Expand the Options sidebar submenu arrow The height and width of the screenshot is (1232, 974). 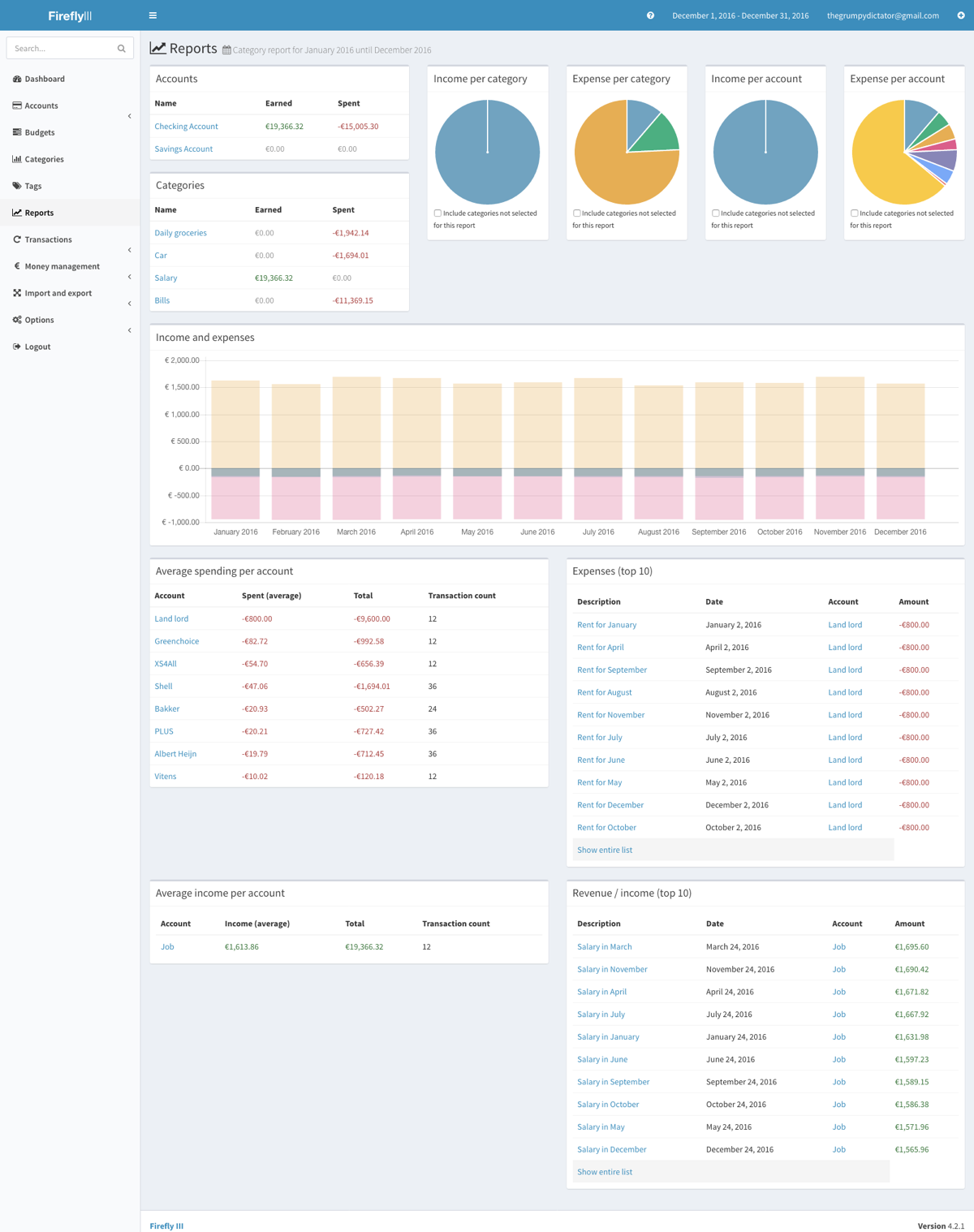pos(129,330)
